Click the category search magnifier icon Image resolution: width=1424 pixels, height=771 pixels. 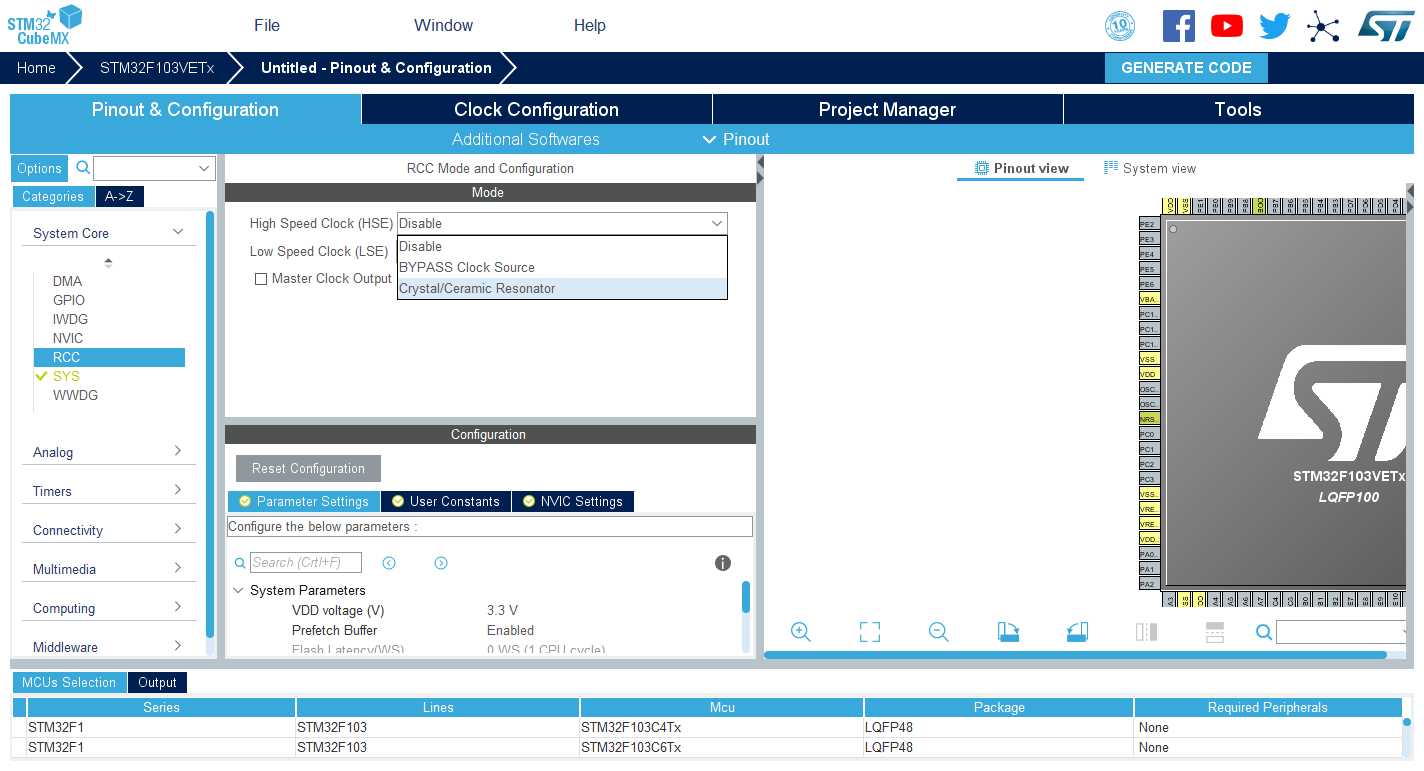(x=83, y=167)
